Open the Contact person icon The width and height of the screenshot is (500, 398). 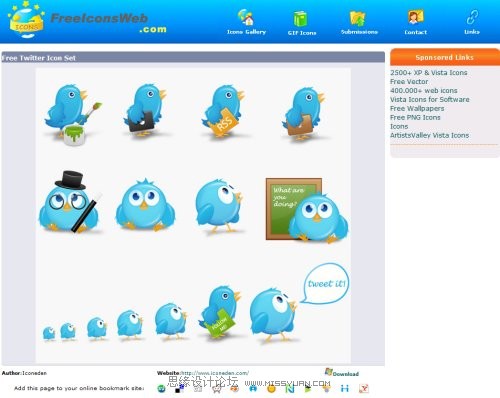point(415,17)
